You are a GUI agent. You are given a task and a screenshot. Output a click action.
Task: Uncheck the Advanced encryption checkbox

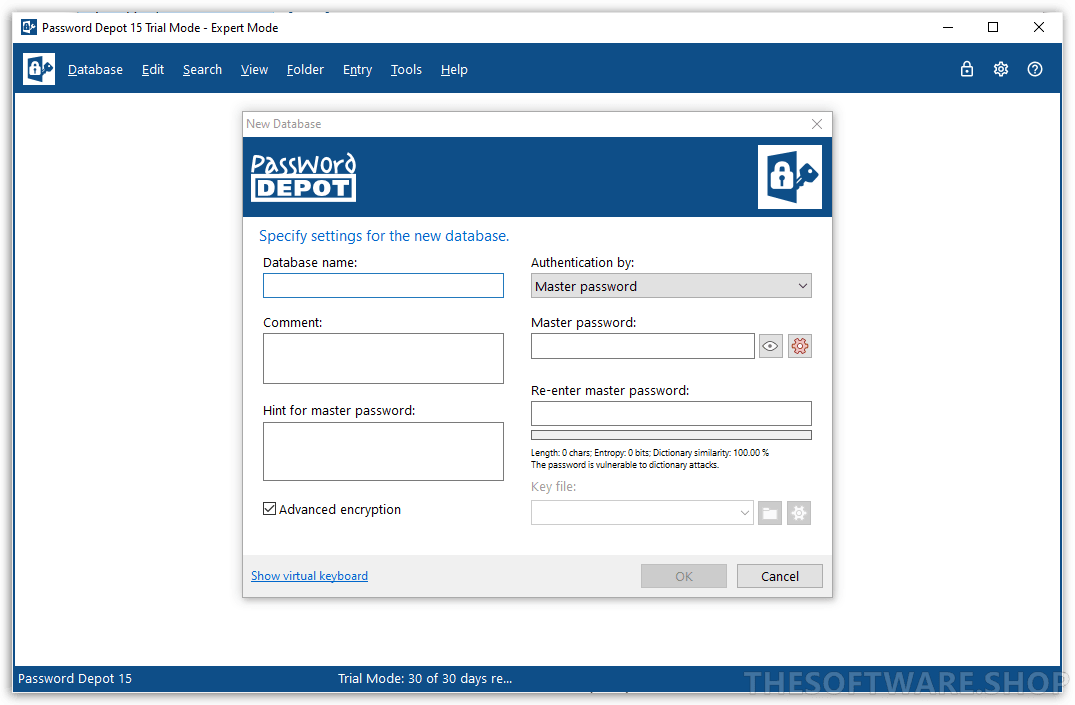click(269, 509)
